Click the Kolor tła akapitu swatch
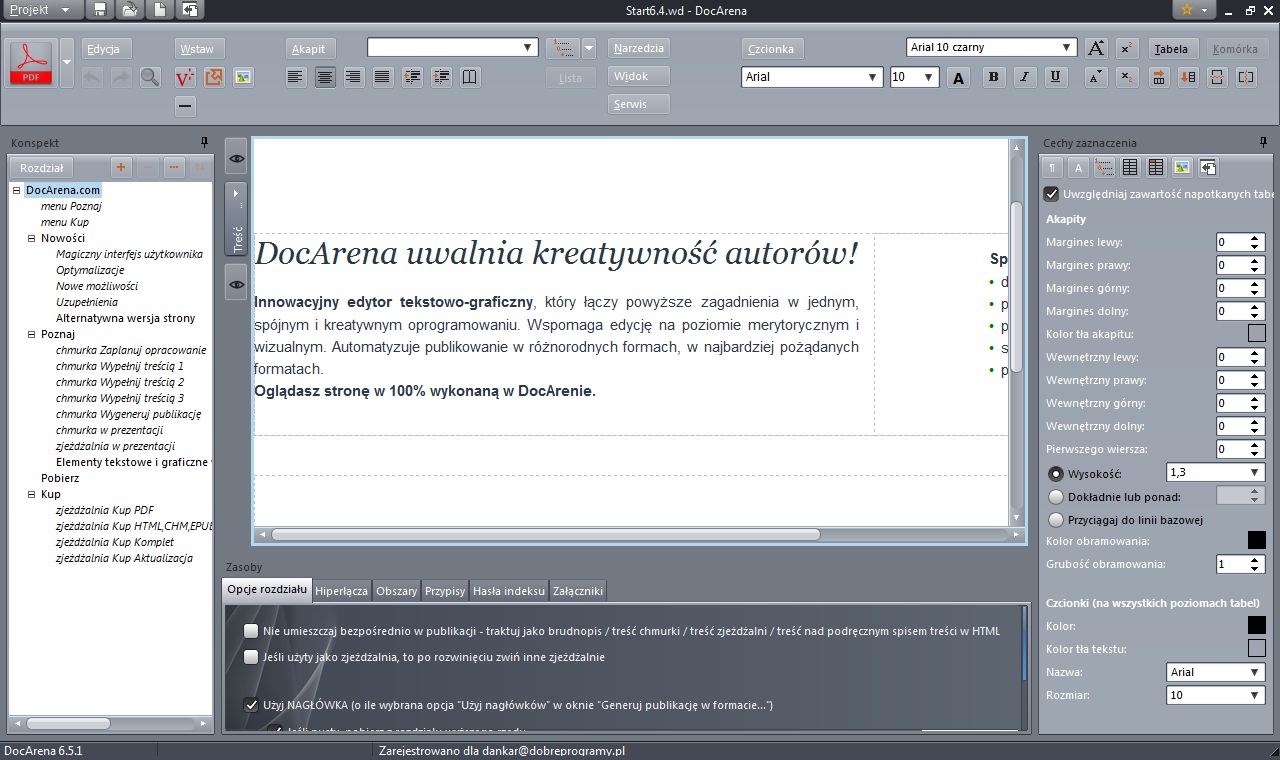This screenshot has height=760, width=1280. coord(1257,334)
